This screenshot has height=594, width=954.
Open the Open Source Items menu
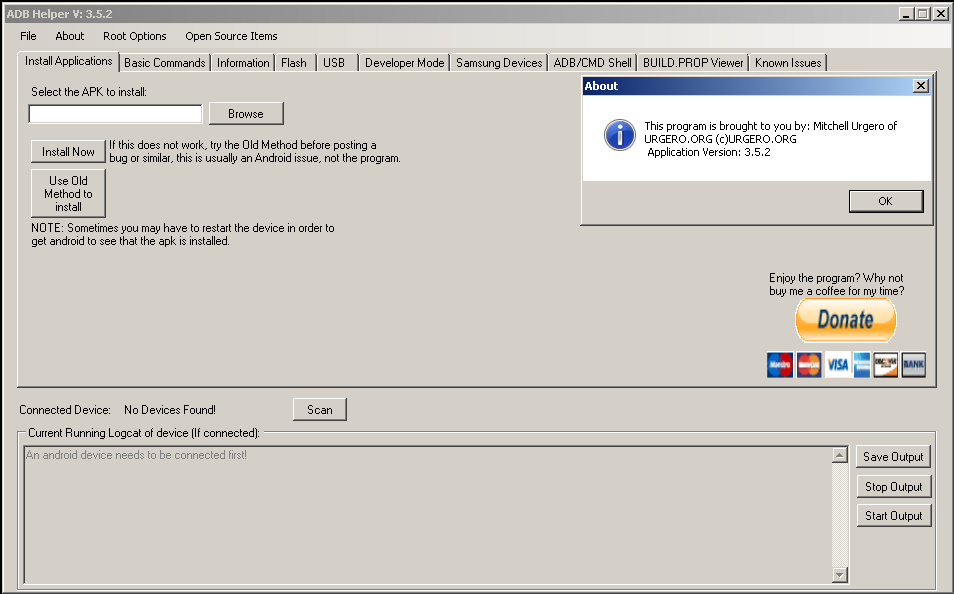pyautogui.click(x=231, y=36)
